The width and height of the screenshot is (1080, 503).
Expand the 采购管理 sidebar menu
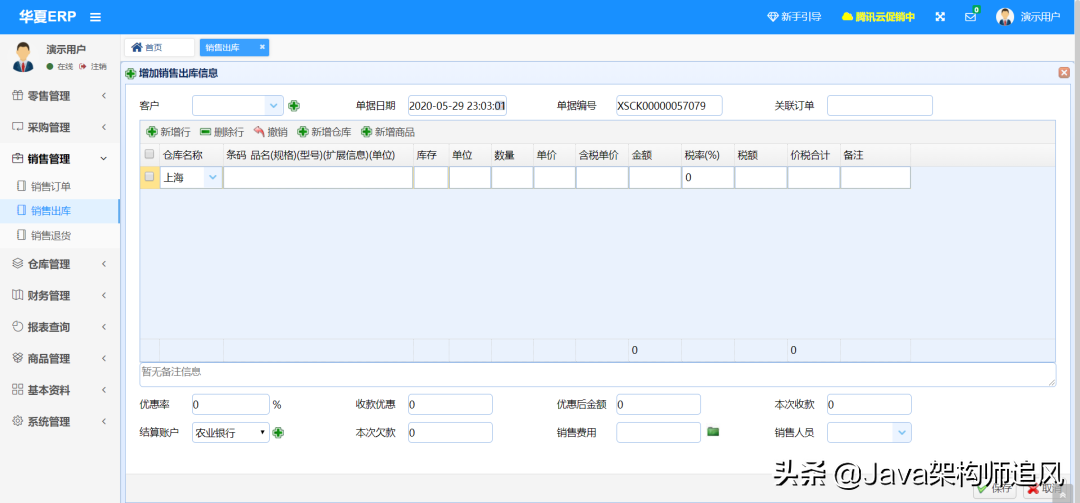click(x=60, y=127)
